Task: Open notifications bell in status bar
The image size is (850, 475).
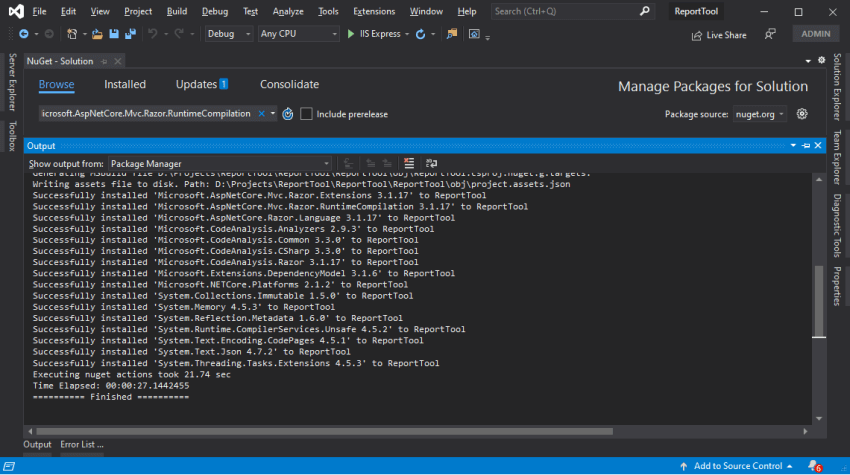Action: pos(814,466)
